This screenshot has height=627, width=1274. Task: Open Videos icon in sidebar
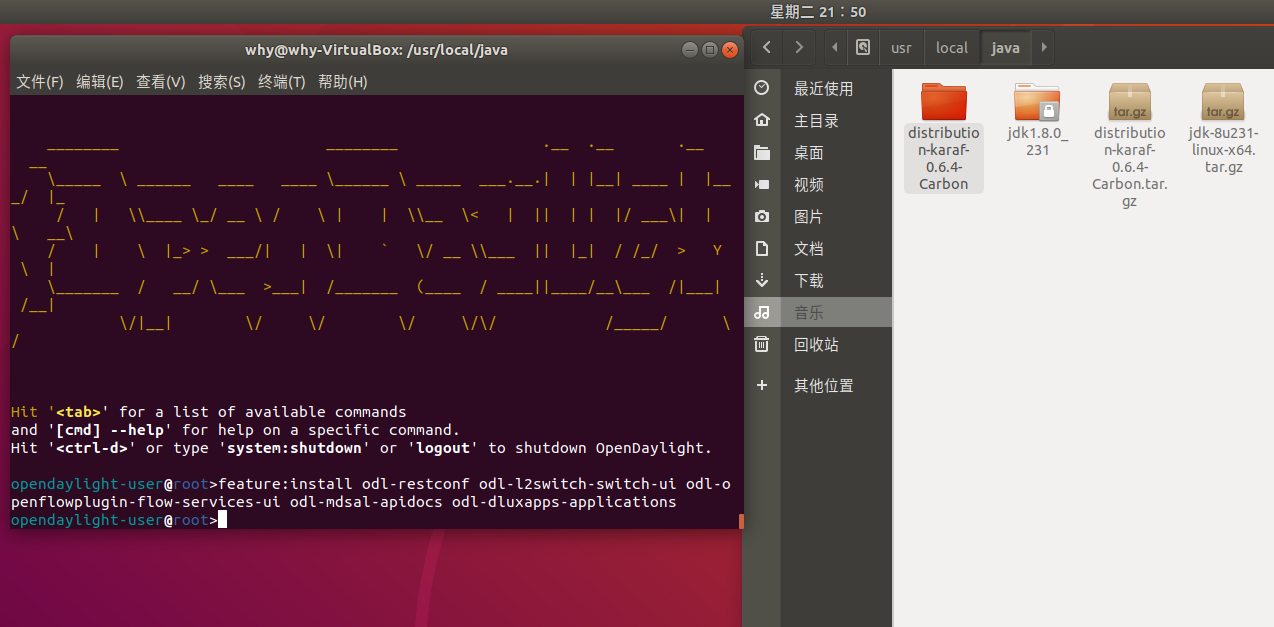coord(762,184)
